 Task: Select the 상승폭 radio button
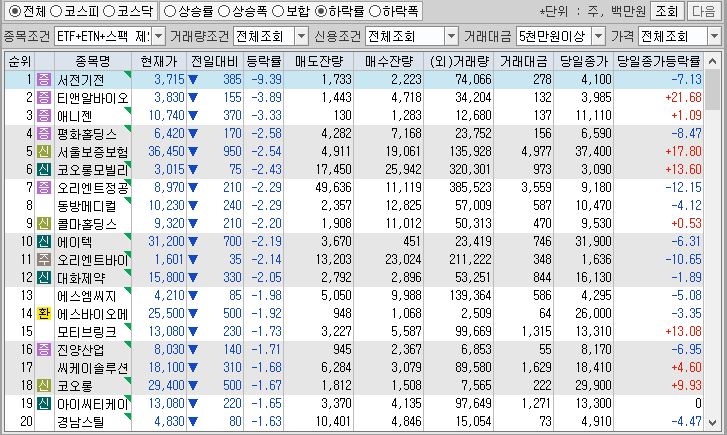click(x=224, y=11)
